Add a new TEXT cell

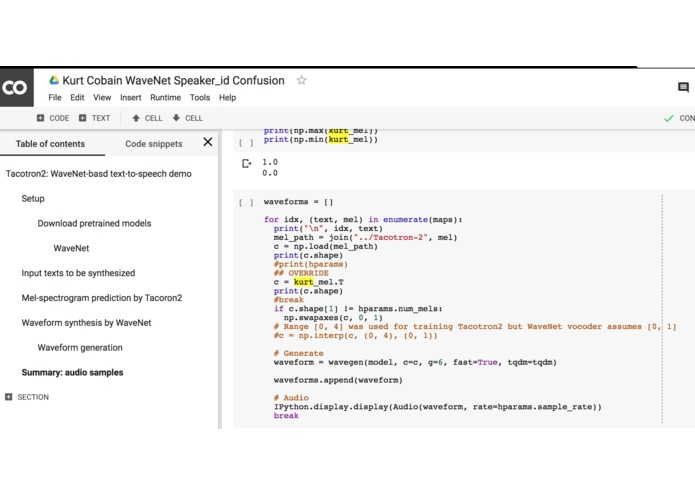tap(94, 118)
